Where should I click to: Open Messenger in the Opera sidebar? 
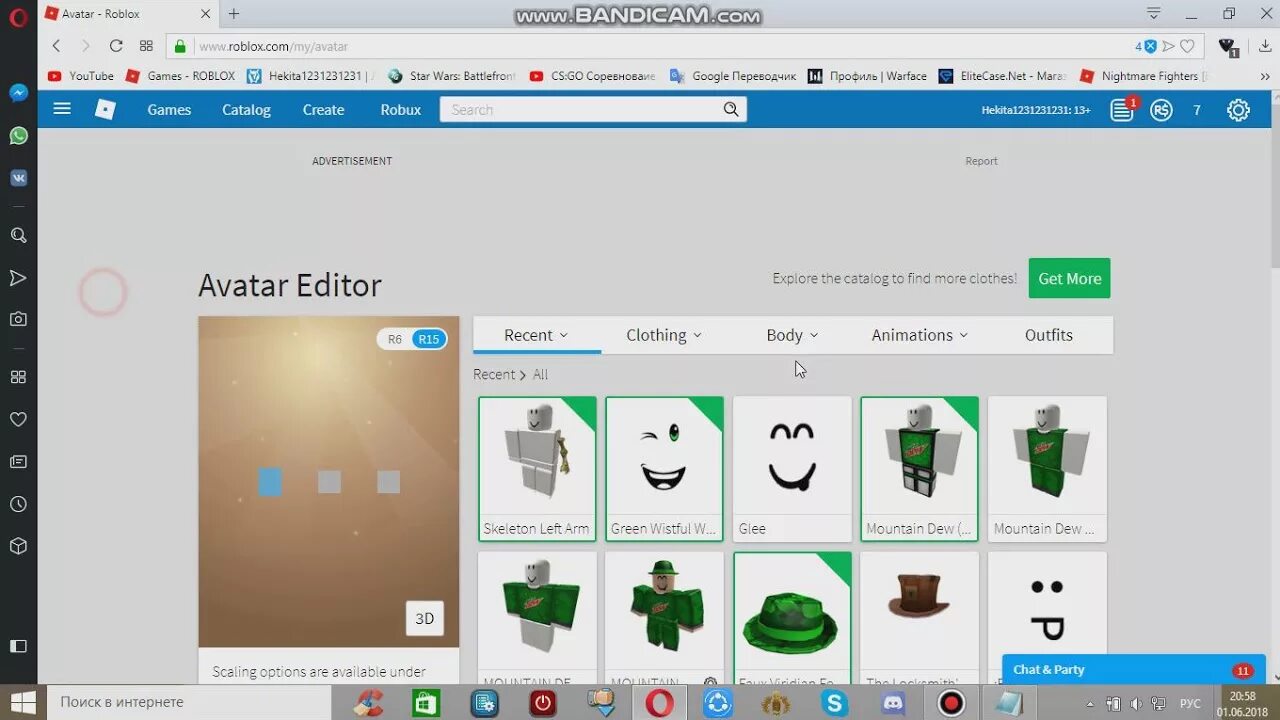[18, 93]
